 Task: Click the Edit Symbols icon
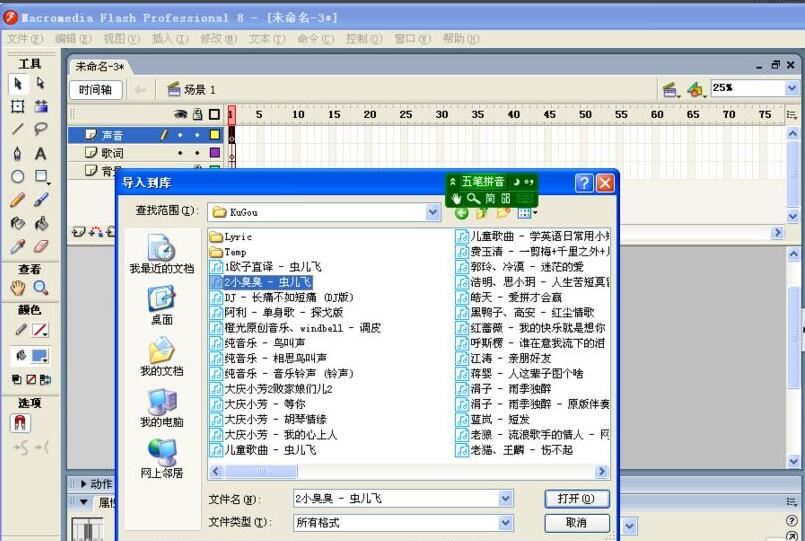695,90
